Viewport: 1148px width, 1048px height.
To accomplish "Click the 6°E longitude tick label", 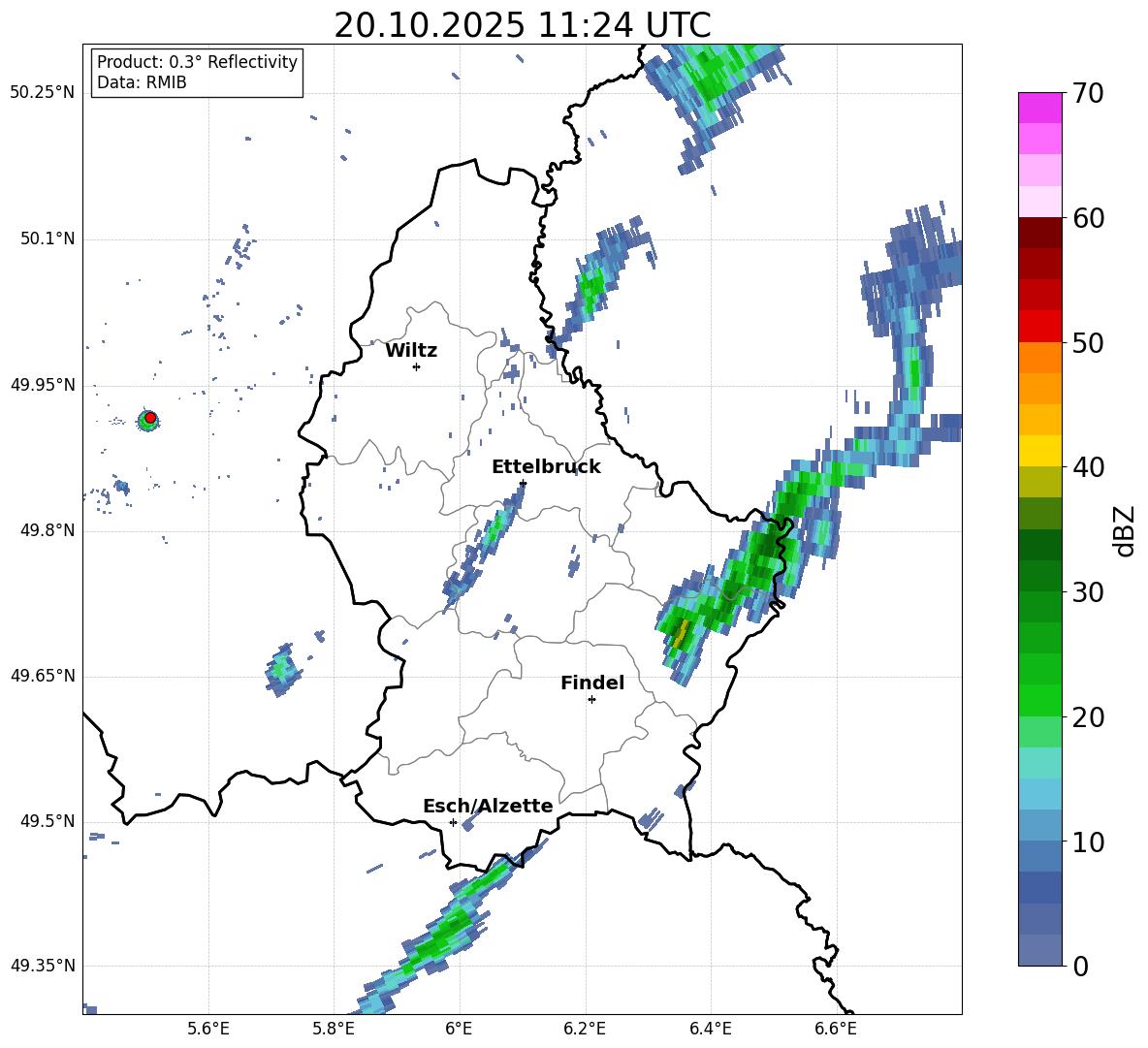I will point(459,1029).
